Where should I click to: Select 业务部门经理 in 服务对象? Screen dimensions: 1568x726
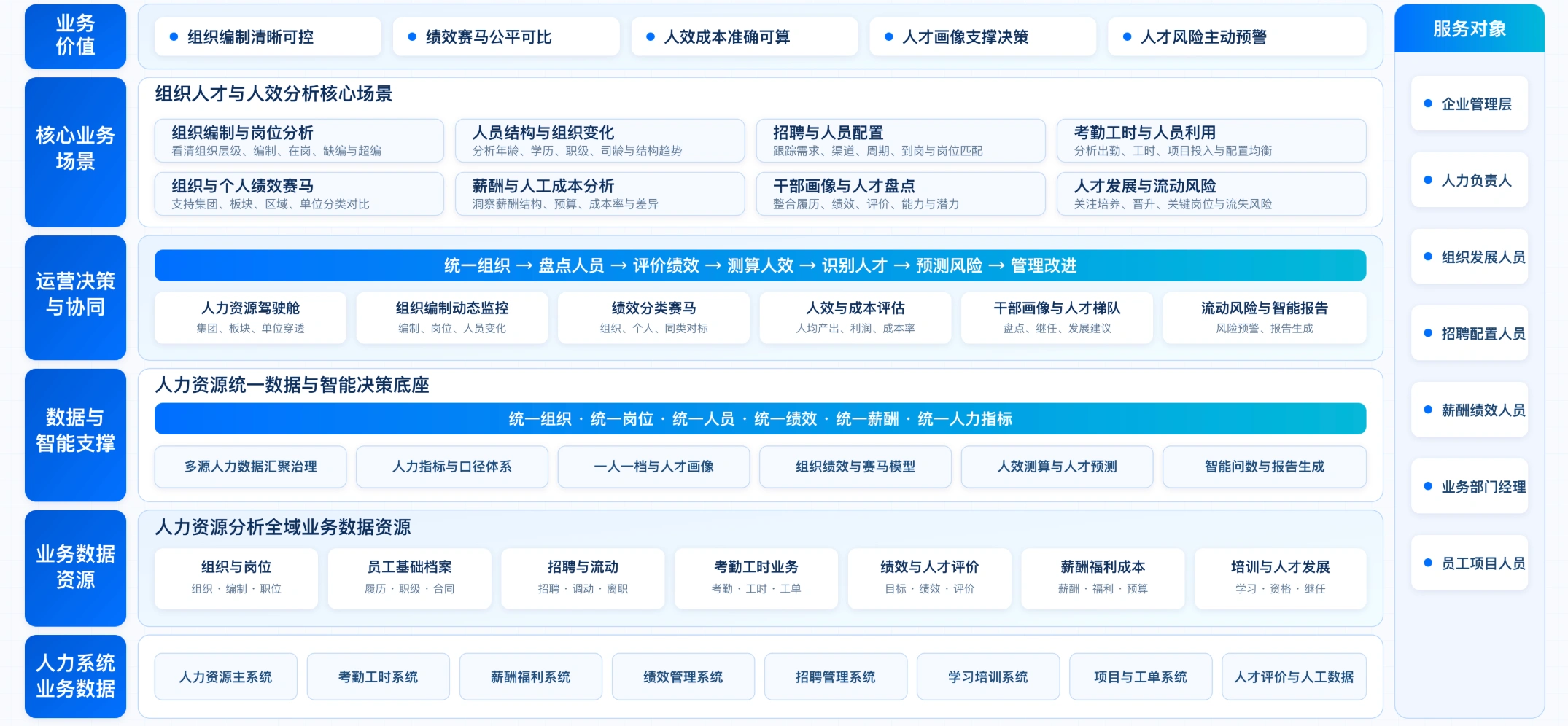pyautogui.click(x=1470, y=486)
